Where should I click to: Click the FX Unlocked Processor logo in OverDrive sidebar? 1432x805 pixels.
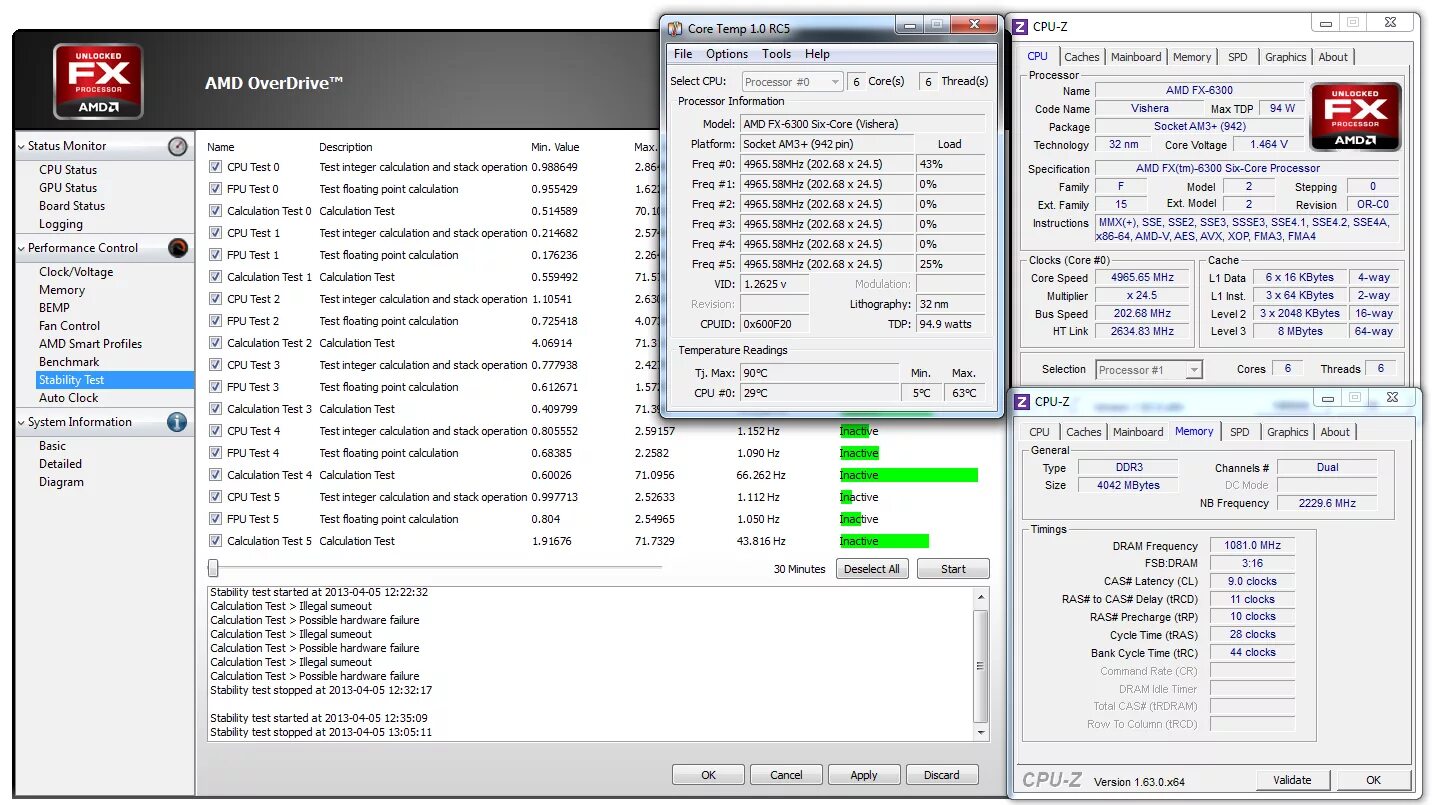tap(97, 80)
